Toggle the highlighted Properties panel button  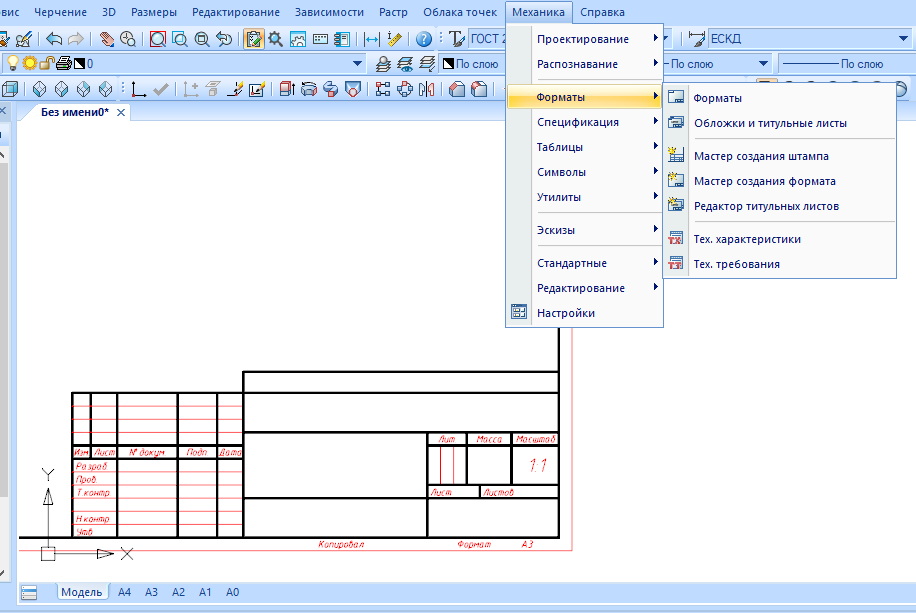254,39
